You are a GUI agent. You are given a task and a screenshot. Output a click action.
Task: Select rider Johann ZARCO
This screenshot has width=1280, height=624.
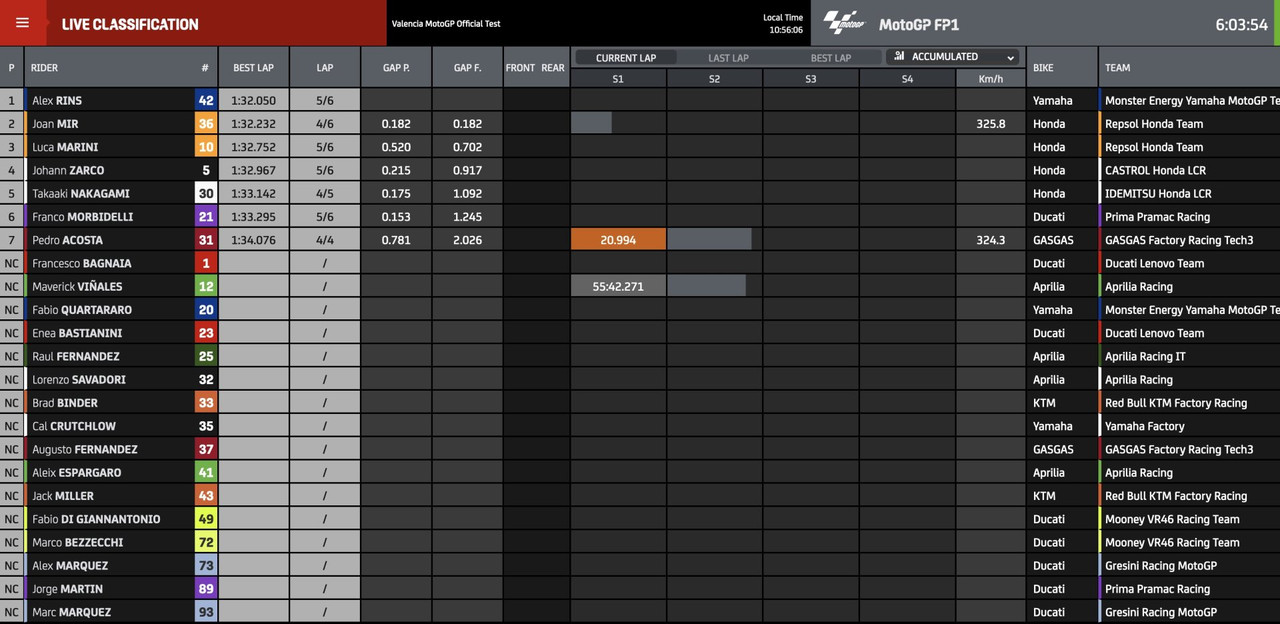click(x=68, y=170)
